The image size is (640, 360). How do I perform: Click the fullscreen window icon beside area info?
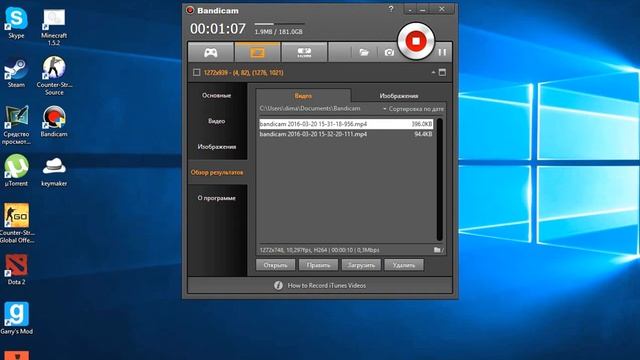(442, 72)
